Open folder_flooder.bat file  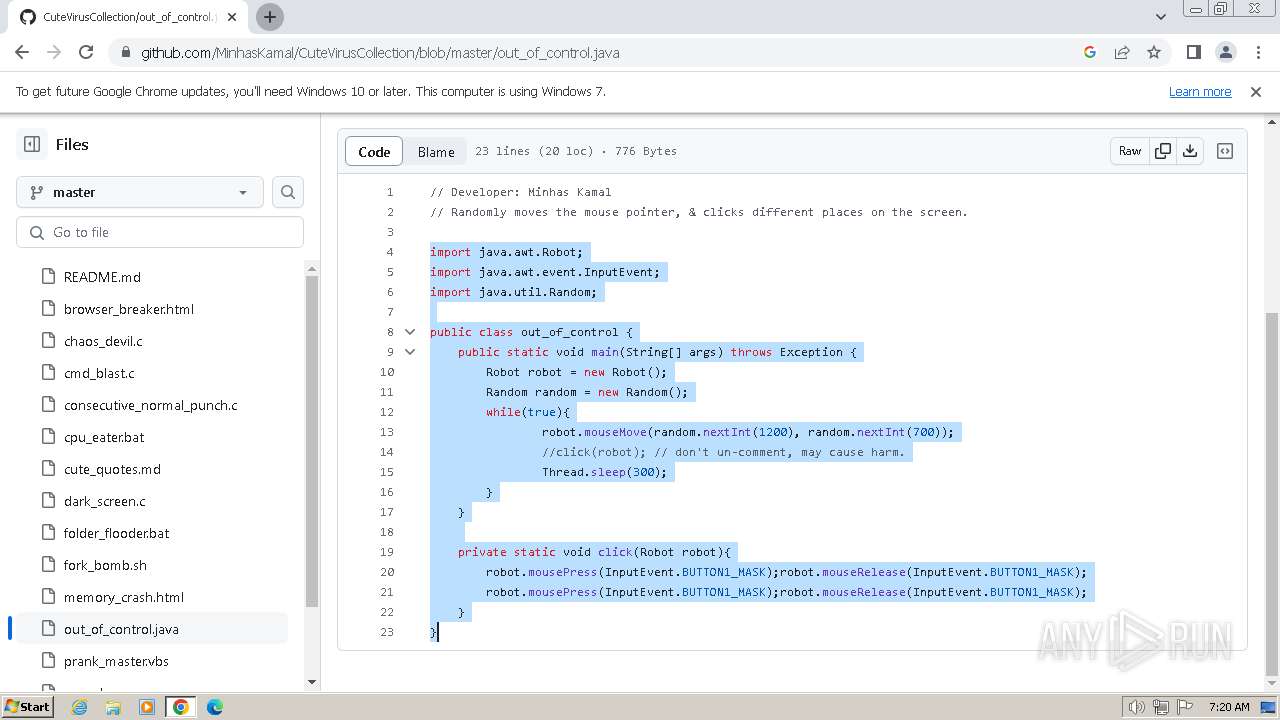[x=117, y=533]
